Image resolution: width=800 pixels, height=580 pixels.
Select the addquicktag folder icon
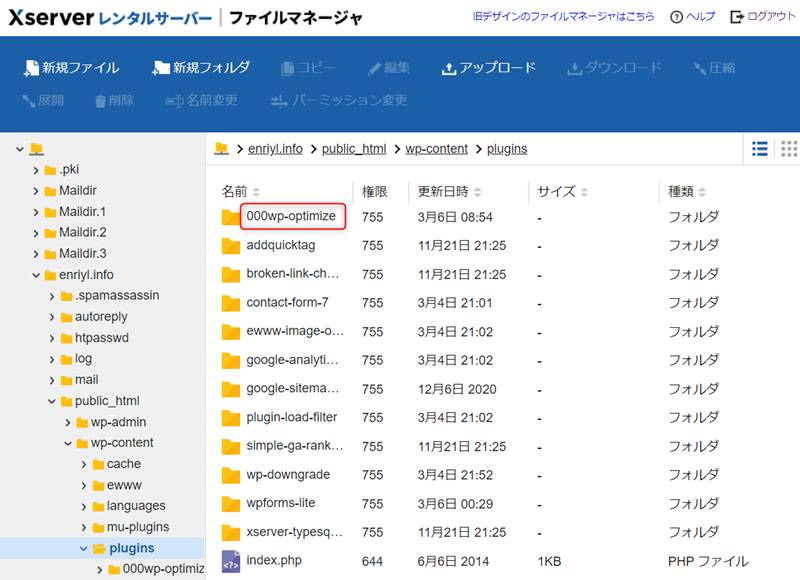231,246
